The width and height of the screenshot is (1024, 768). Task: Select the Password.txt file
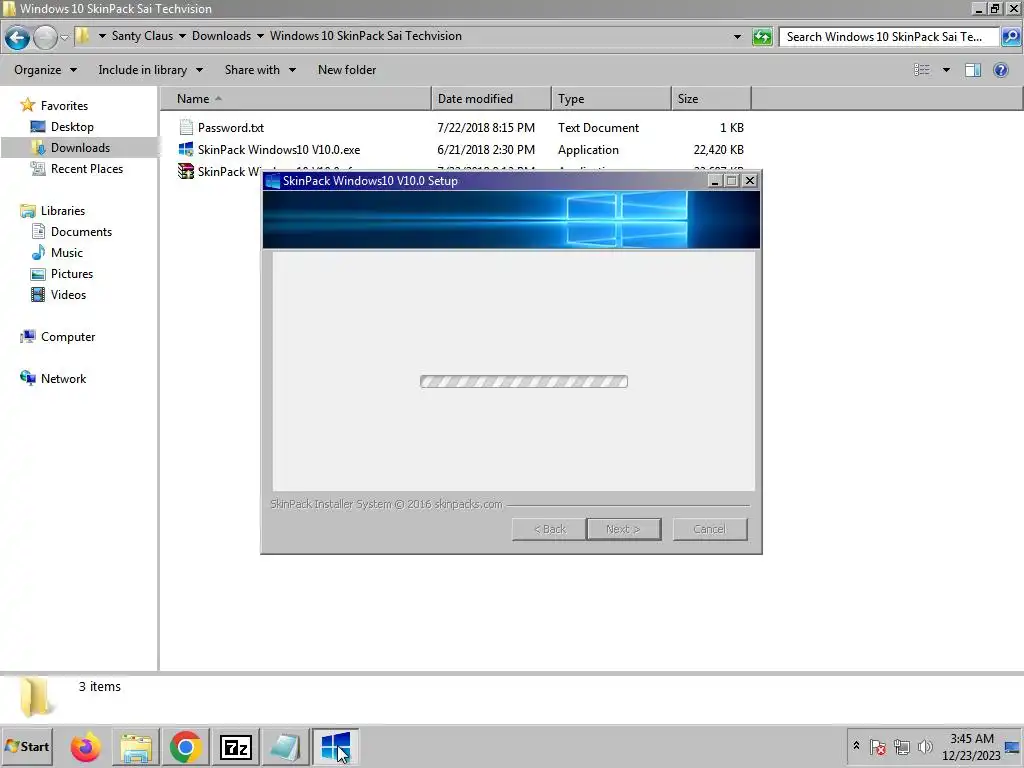[231, 128]
